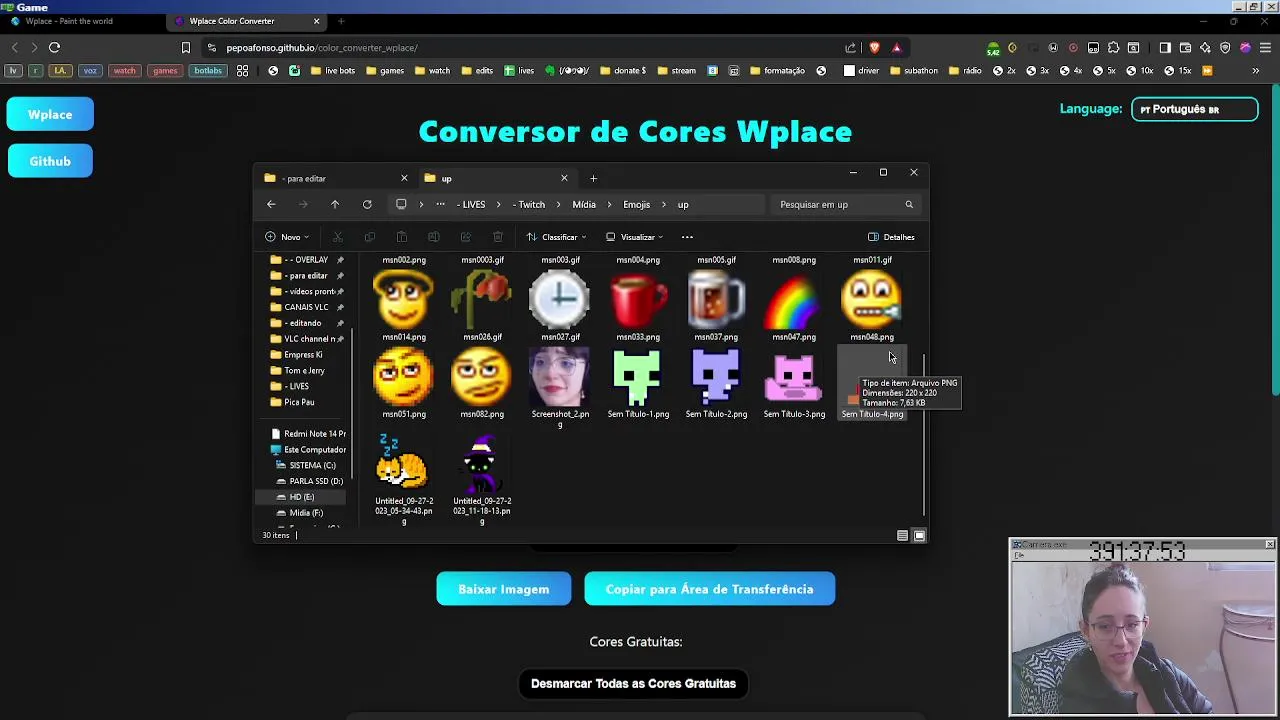Open 'HD (E:)' drive in the navigation tree
The width and height of the screenshot is (1280, 720).
point(301,497)
